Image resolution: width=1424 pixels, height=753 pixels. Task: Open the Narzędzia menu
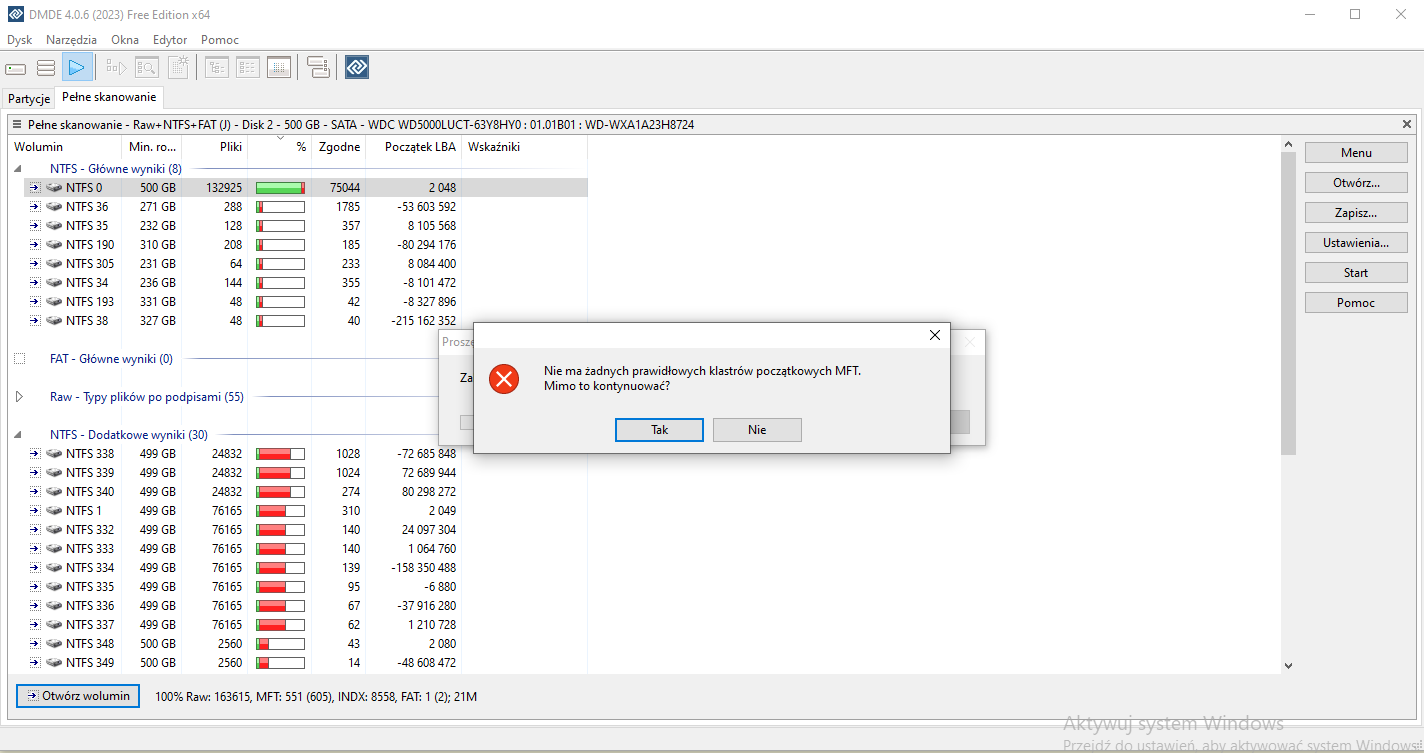(72, 40)
